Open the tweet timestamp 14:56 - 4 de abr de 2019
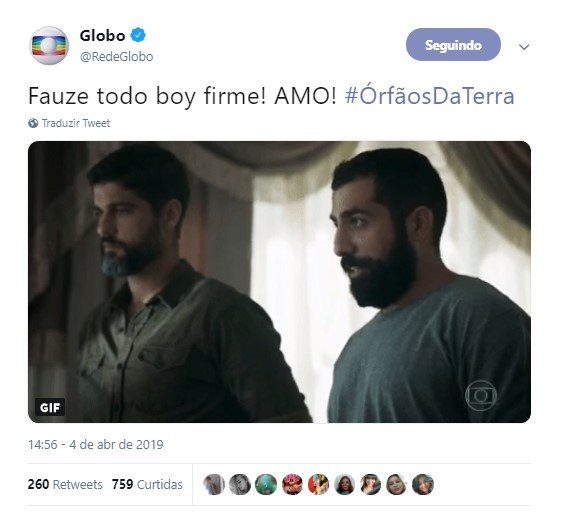The image size is (561, 513). pos(96,444)
